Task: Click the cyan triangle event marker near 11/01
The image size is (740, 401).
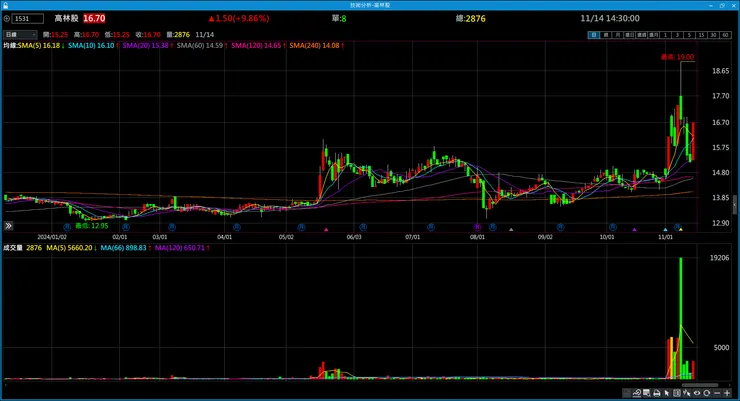Action: [665, 230]
